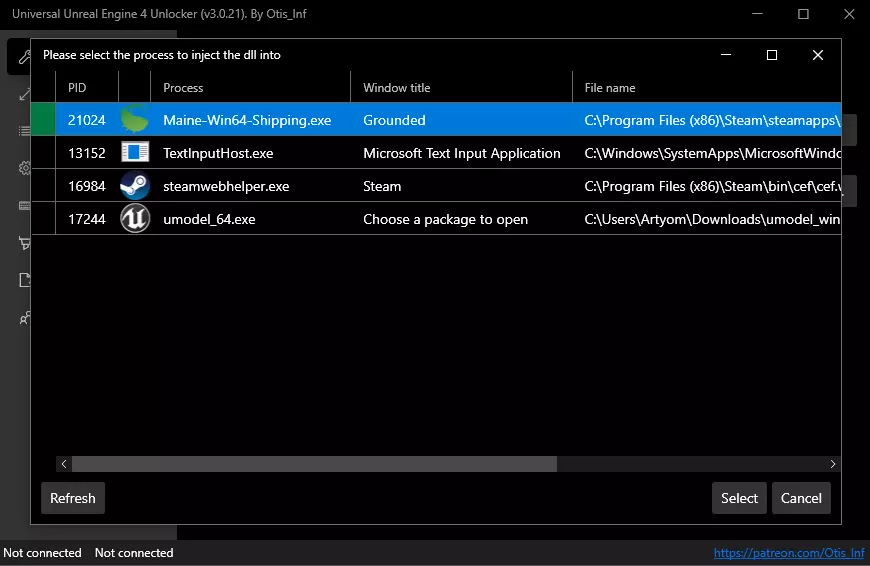Screen dimensions: 870x566
Task: Click the Steam logo icon for steamwebhelper.exe
Action: (135, 186)
